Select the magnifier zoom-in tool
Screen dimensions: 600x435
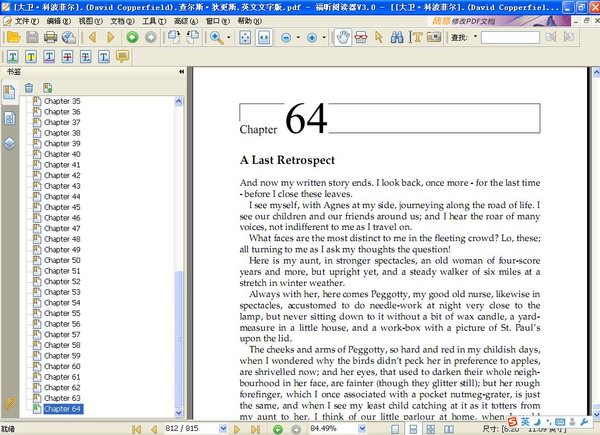click(217, 37)
